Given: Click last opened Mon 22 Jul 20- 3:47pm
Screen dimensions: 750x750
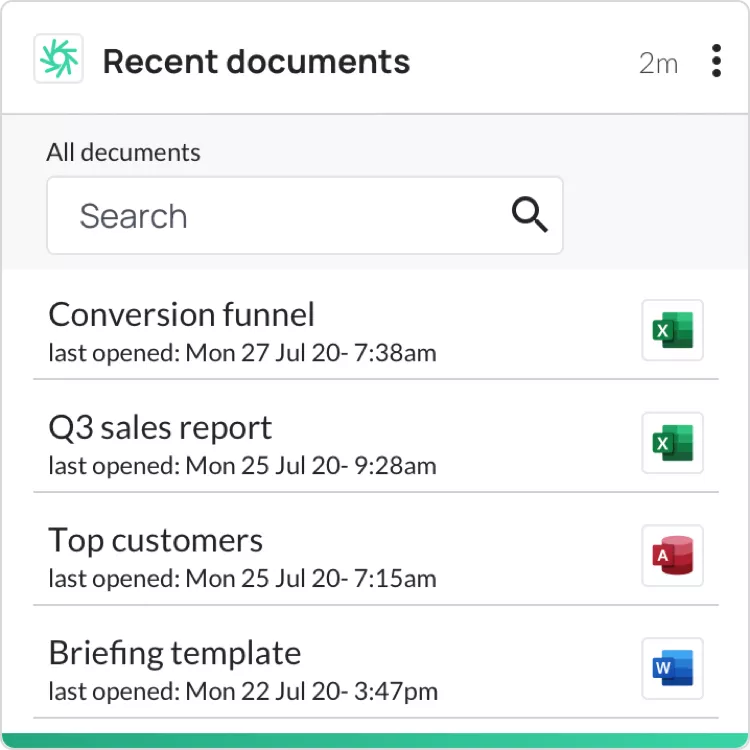Looking at the screenshot, I should [x=243, y=692].
